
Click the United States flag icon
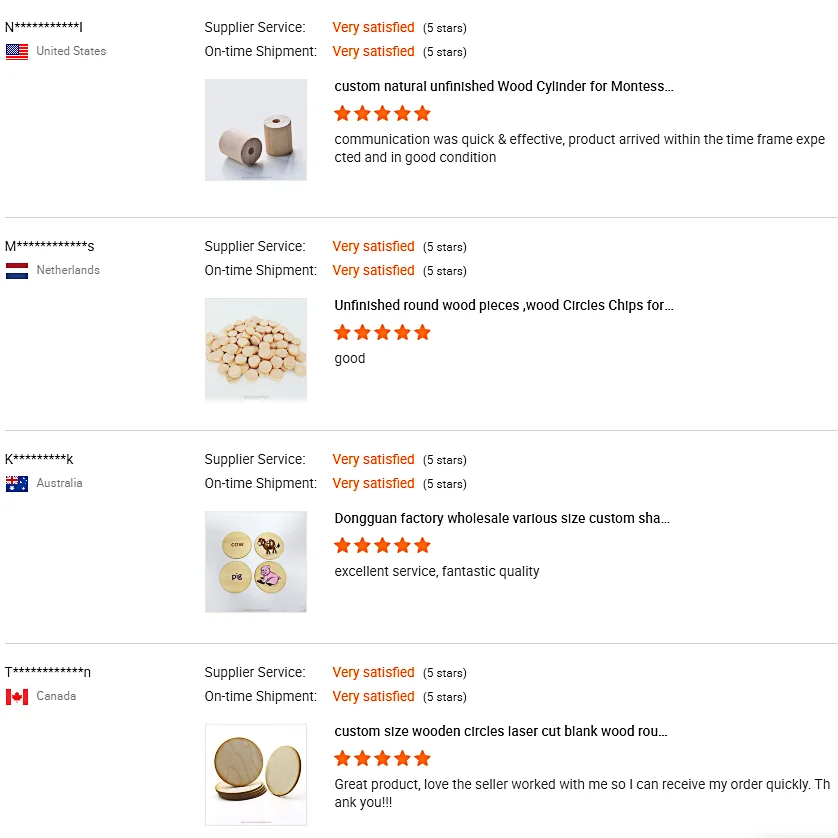[x=17, y=51]
